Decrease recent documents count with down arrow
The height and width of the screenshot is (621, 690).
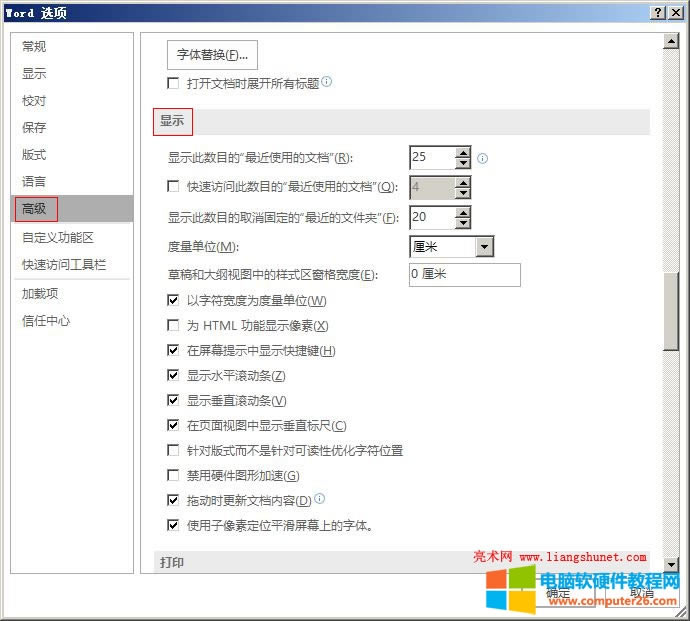462,163
